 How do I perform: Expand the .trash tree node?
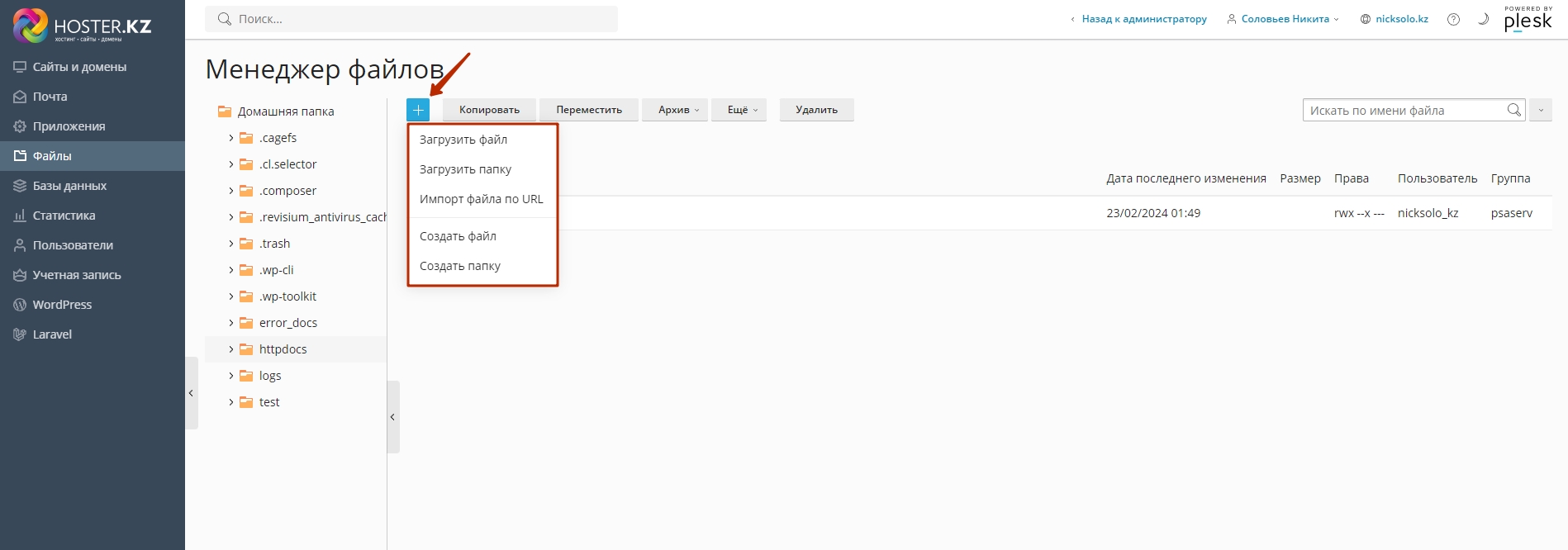[230, 244]
